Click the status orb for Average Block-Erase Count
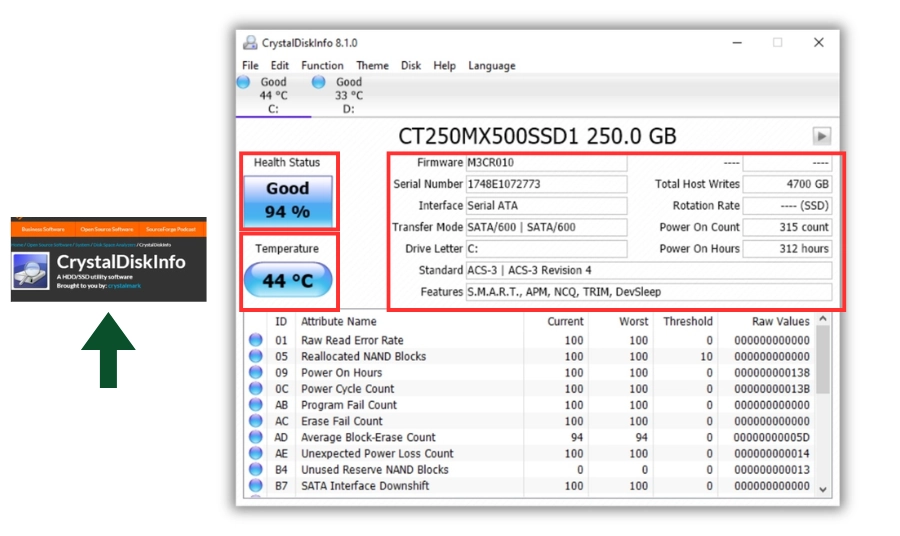The height and width of the screenshot is (536, 900). pos(255,437)
